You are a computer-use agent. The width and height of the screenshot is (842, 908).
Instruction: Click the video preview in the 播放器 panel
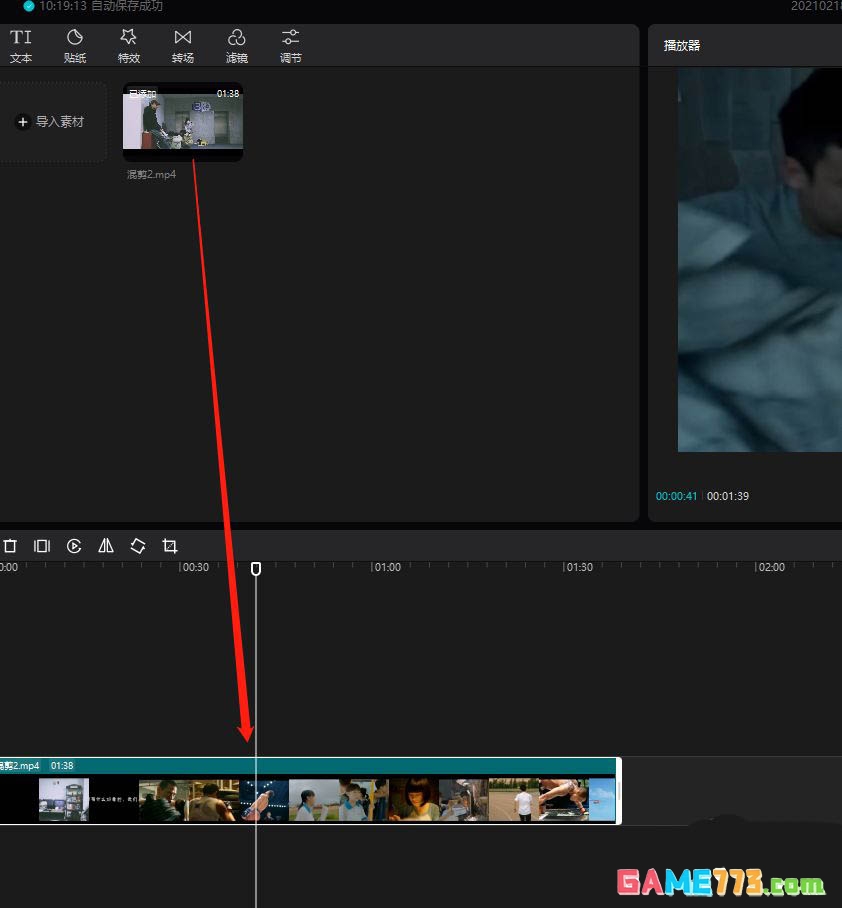click(x=760, y=260)
